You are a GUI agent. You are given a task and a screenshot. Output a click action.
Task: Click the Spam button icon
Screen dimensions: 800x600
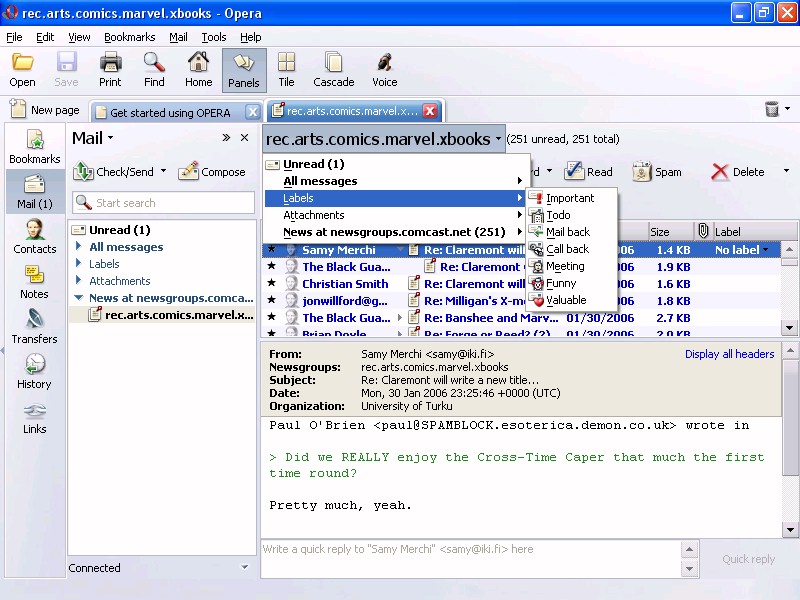[x=642, y=172]
